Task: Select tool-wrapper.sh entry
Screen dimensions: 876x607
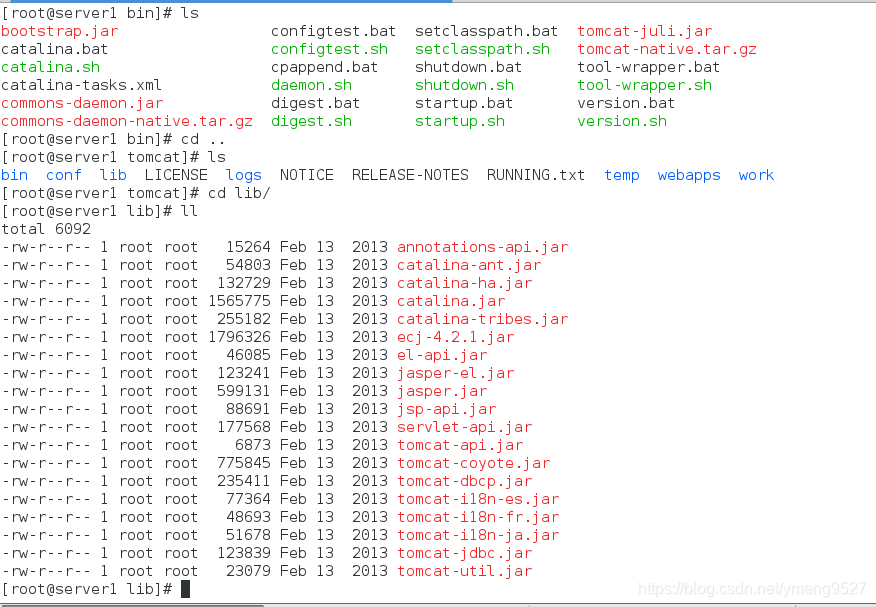Action: tap(645, 85)
